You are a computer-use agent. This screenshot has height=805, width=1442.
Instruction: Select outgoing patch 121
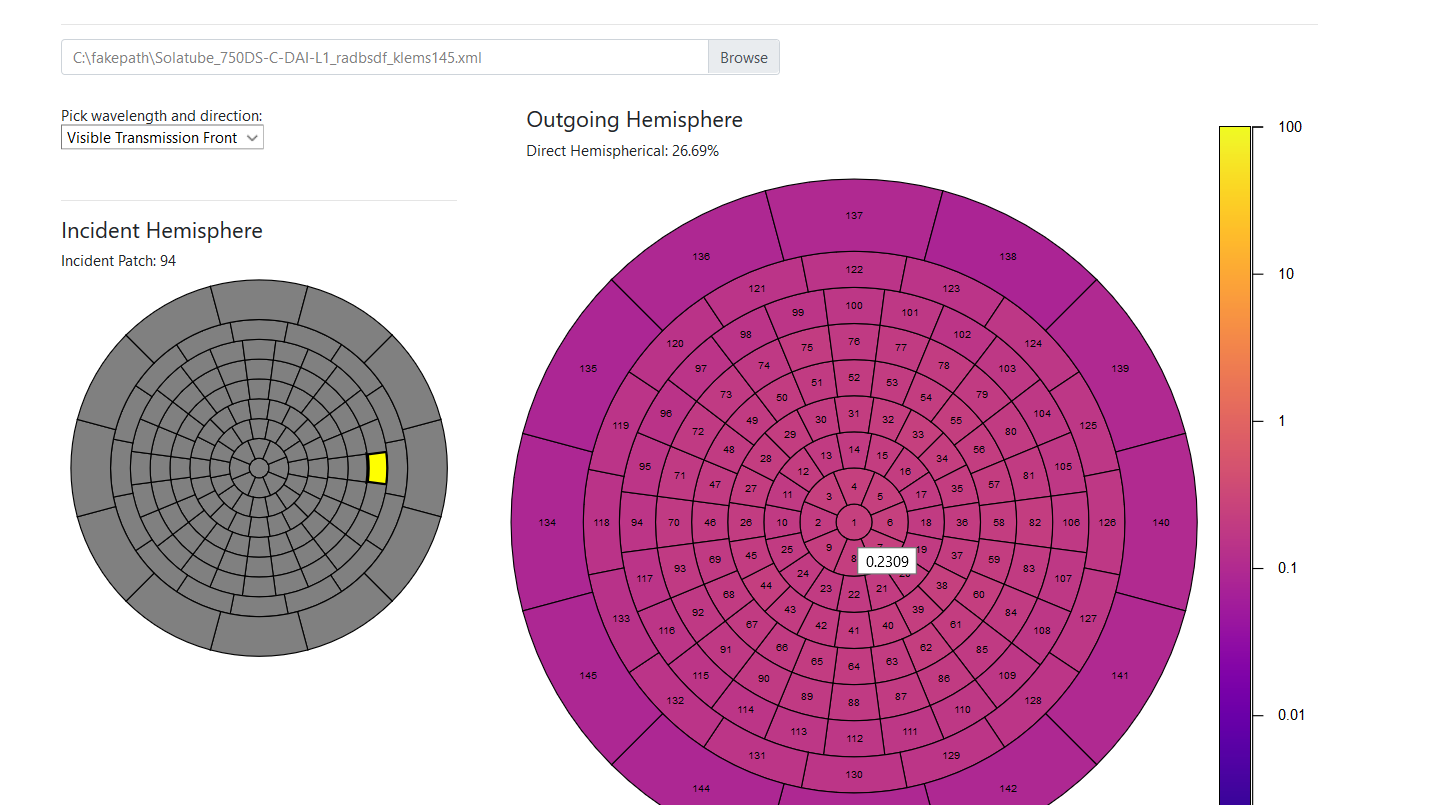click(757, 289)
